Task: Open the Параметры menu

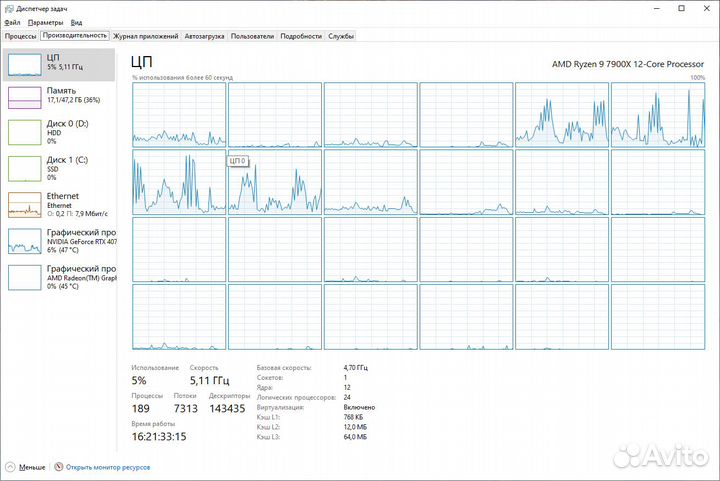Action: (x=45, y=22)
